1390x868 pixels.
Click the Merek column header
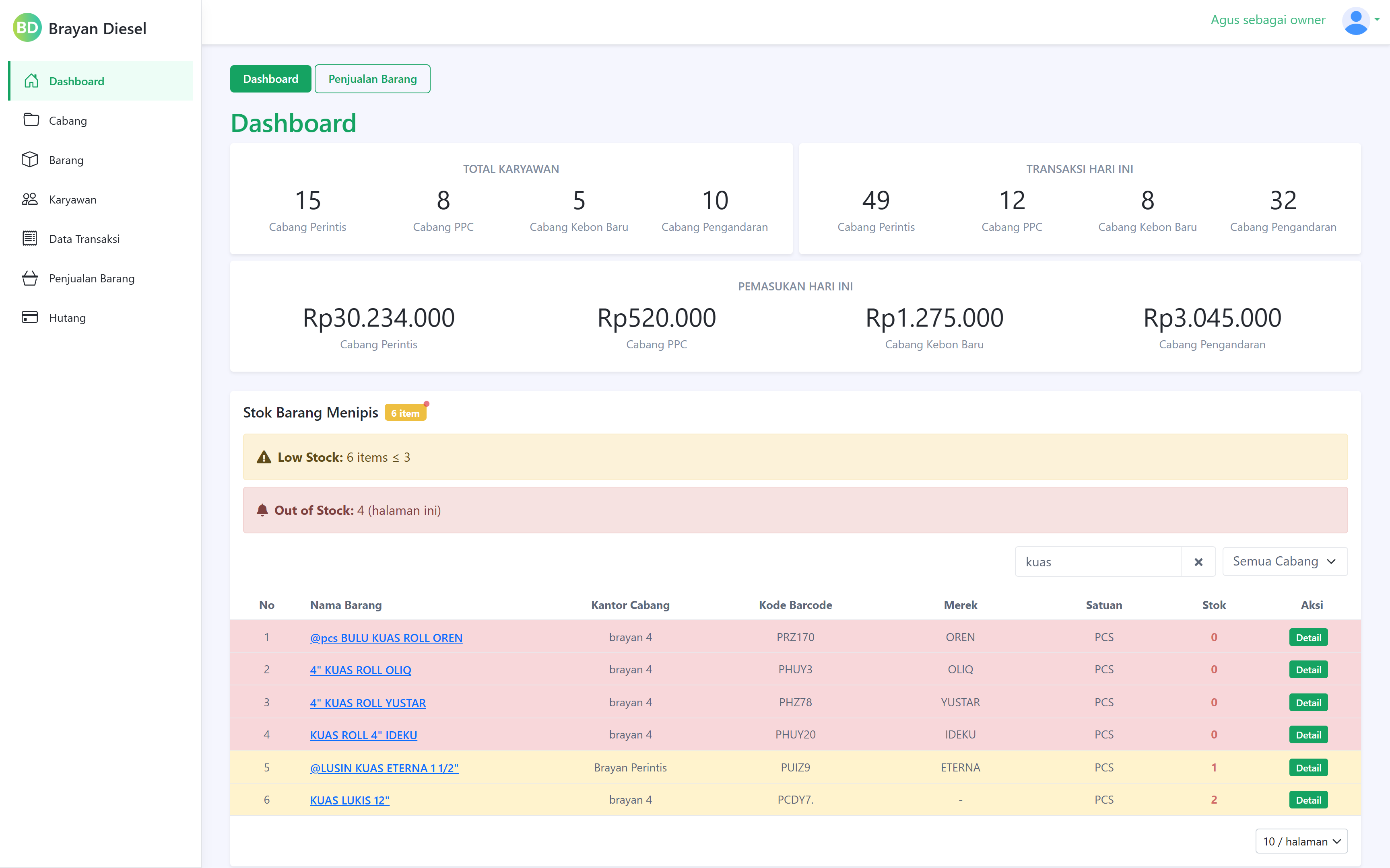(960, 605)
